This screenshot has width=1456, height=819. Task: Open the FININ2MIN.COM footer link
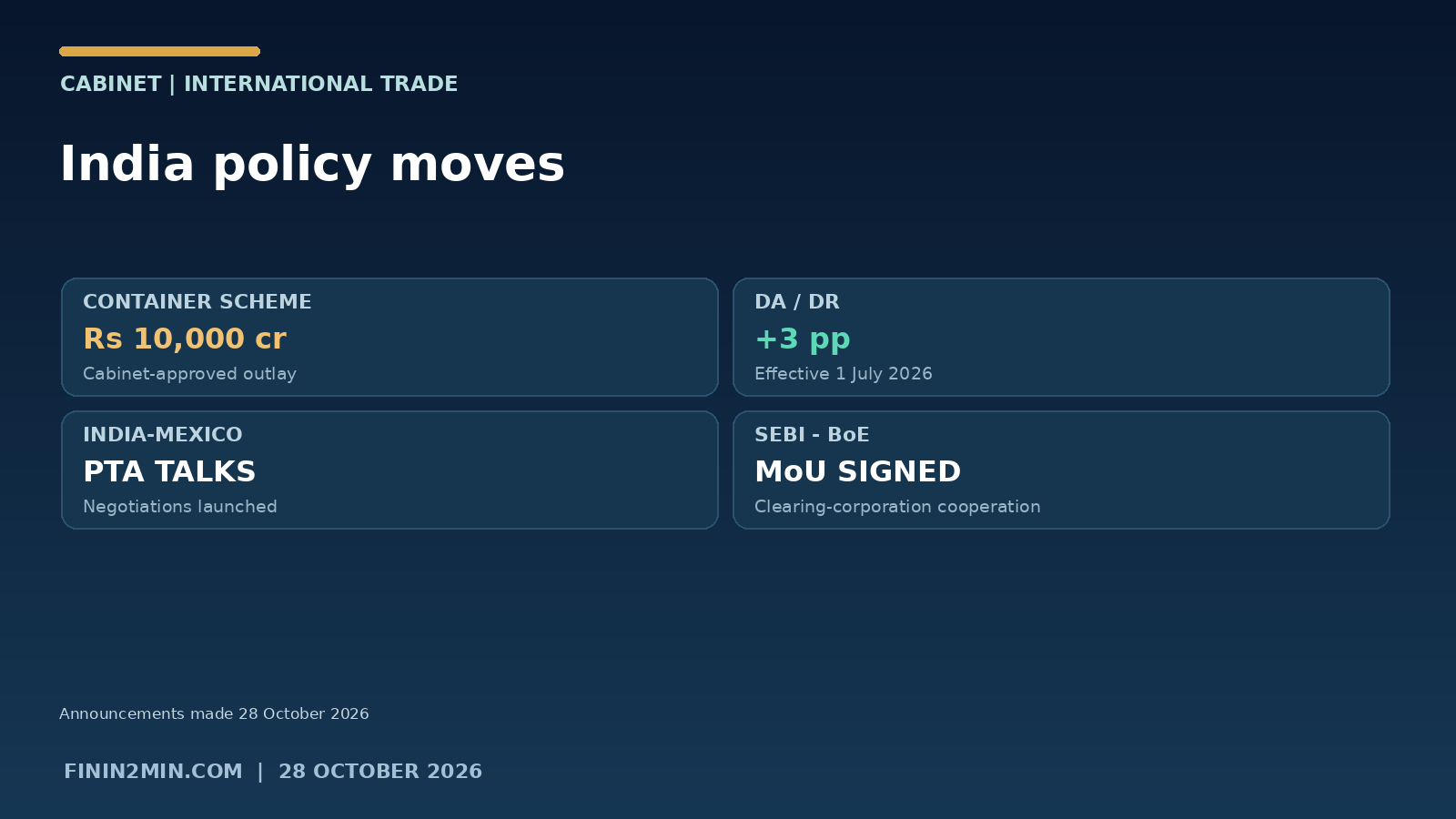(153, 772)
